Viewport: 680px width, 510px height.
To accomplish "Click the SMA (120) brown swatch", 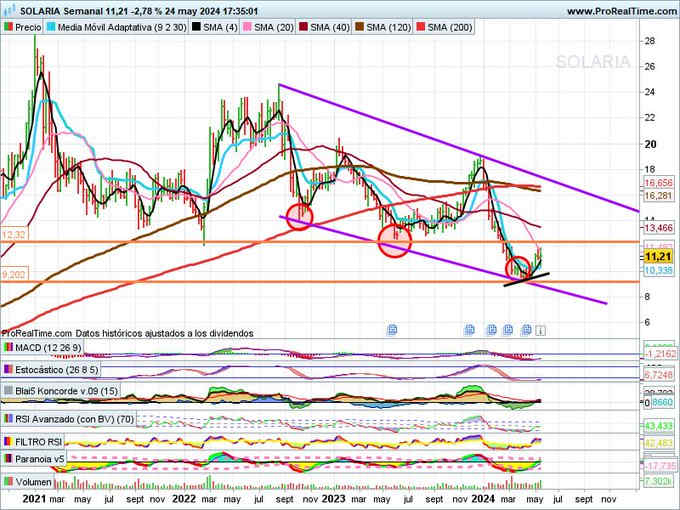I will [359, 27].
